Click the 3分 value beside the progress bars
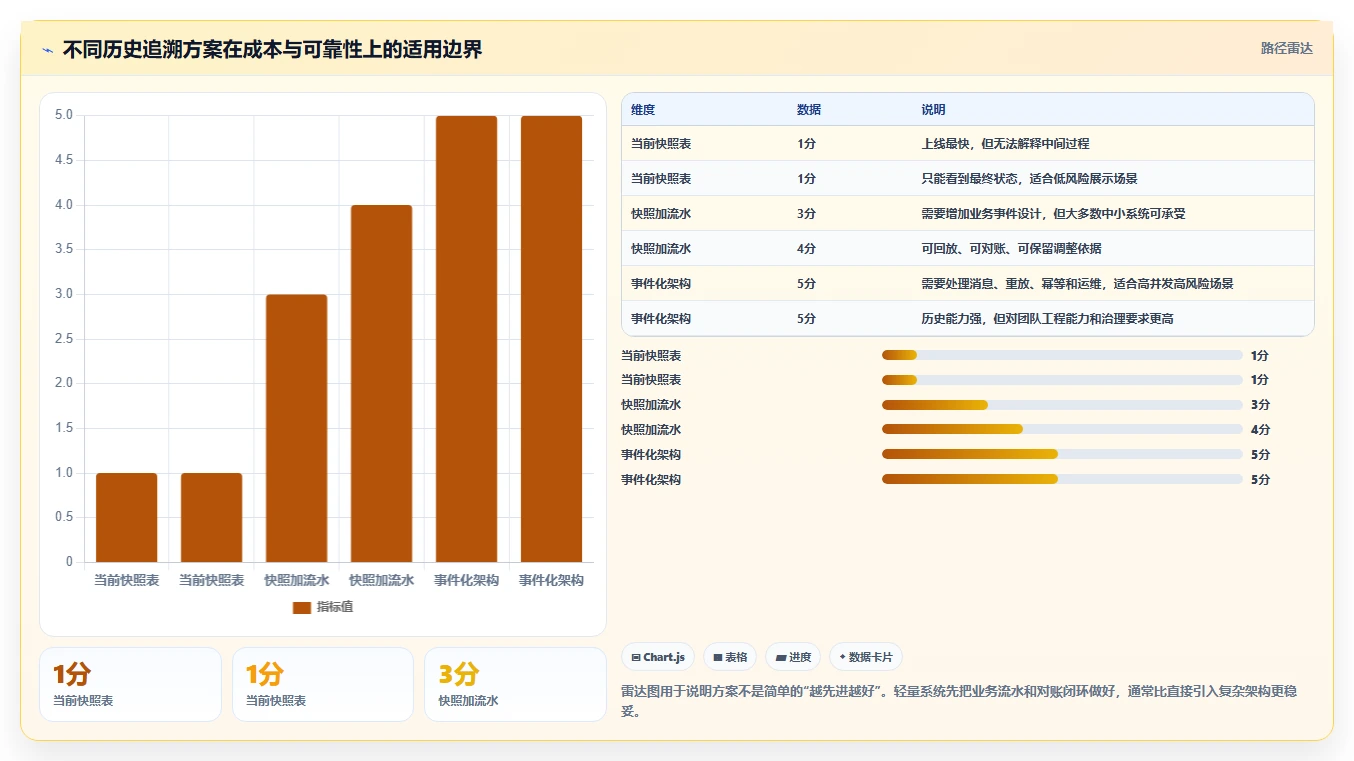This screenshot has height=761, width=1354. (1260, 405)
